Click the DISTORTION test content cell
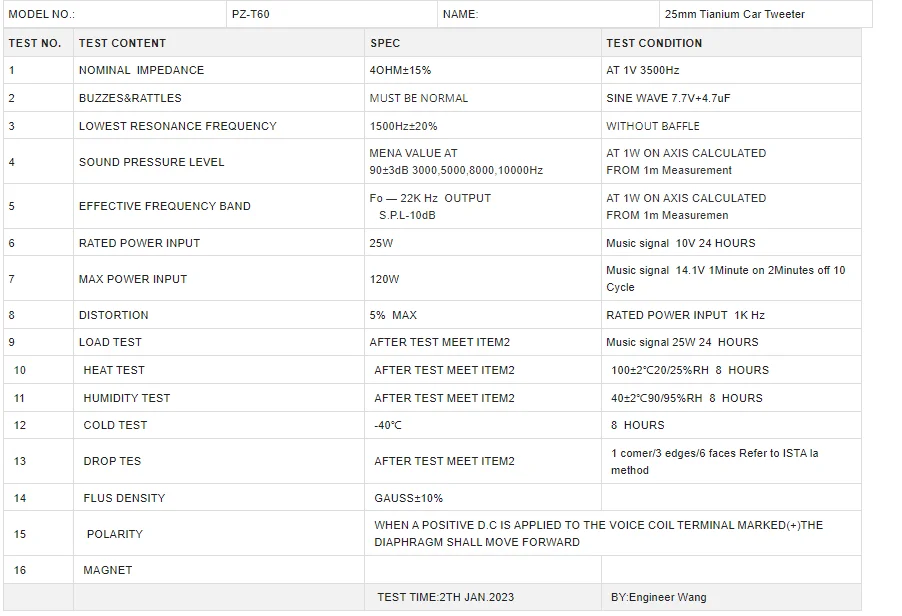Image resolution: width=902 pixels, height=616 pixels. click(219, 315)
